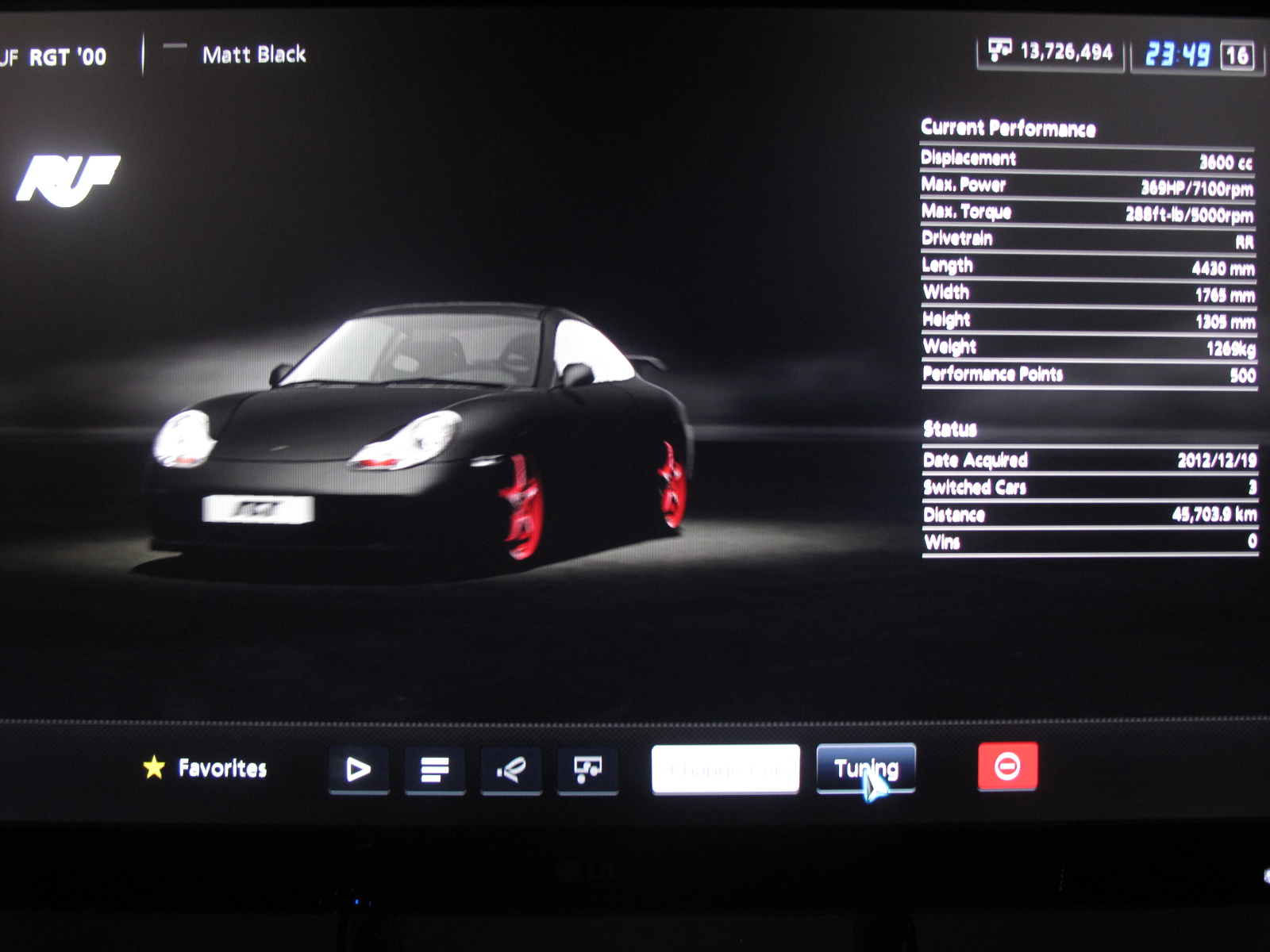
Task: Click the Date Acquired 2012/12/19 row
Action: (x=1090, y=460)
